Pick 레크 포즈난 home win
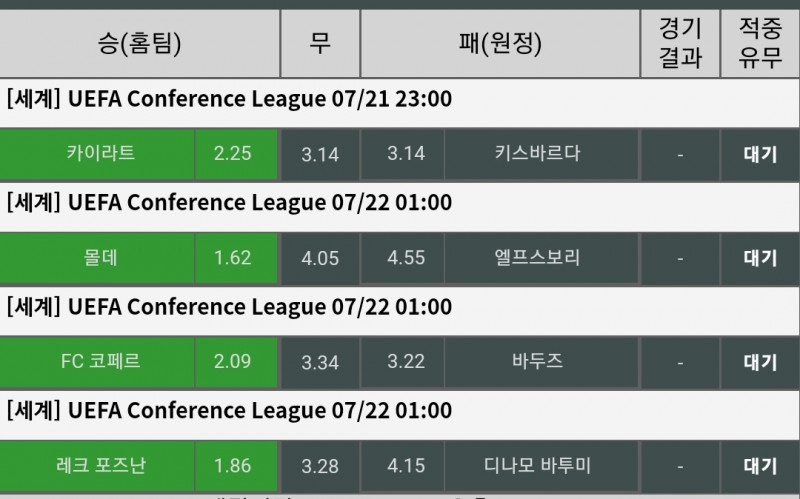800x499 pixels. [x=99, y=465]
